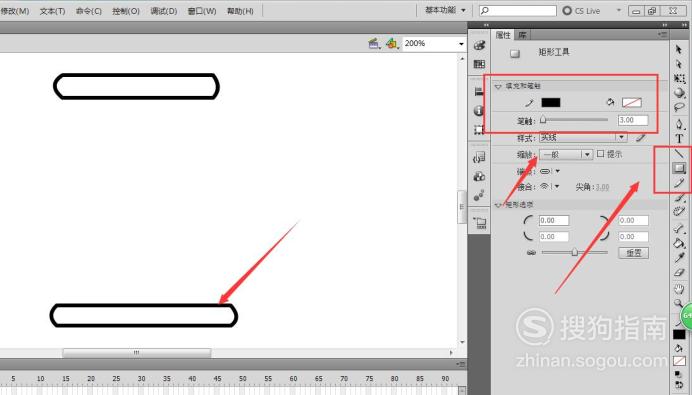The width and height of the screenshot is (692, 395).
Task: Open the 控制(O) menu
Action: [126, 11]
